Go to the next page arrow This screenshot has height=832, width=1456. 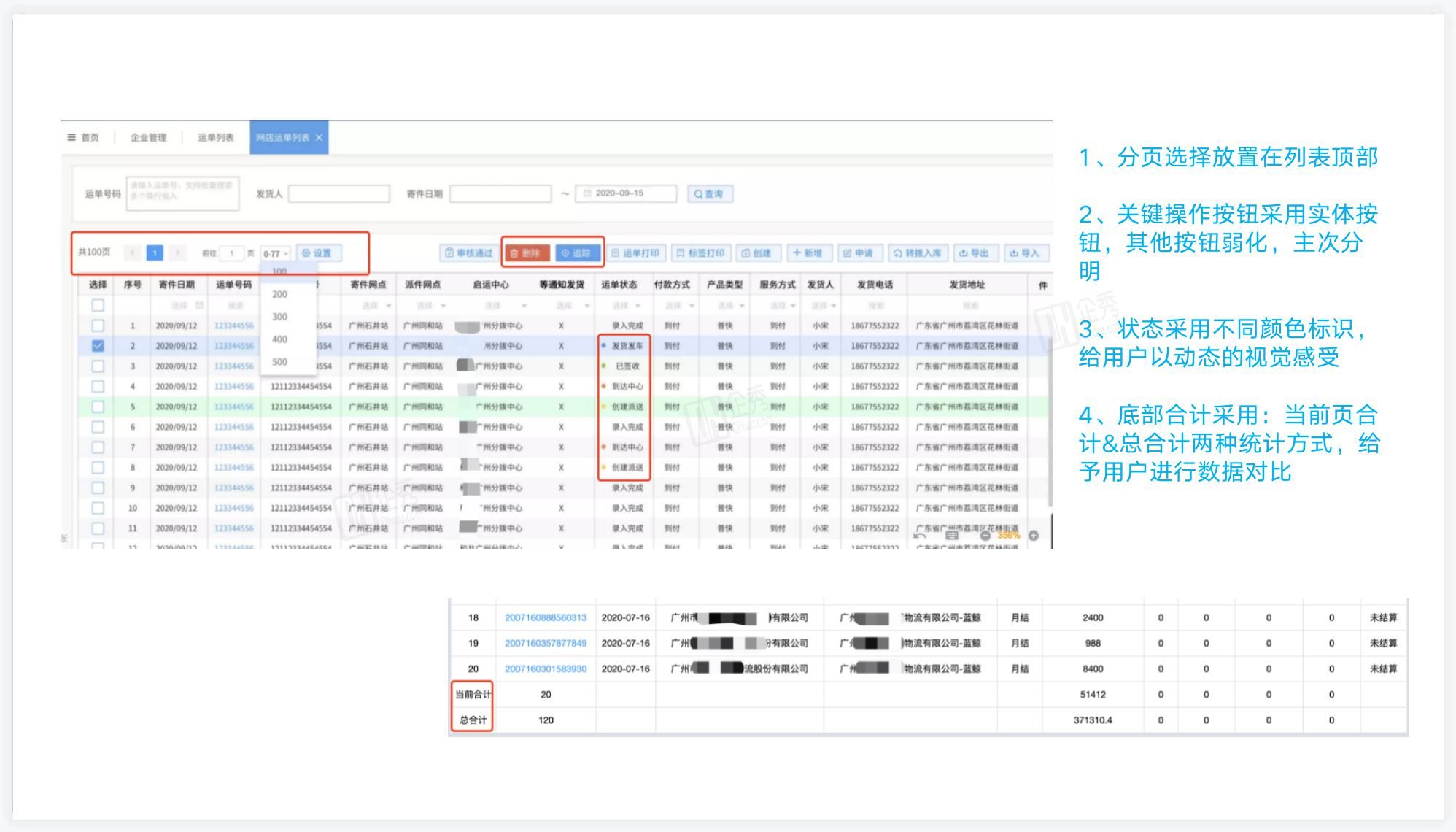pos(177,253)
